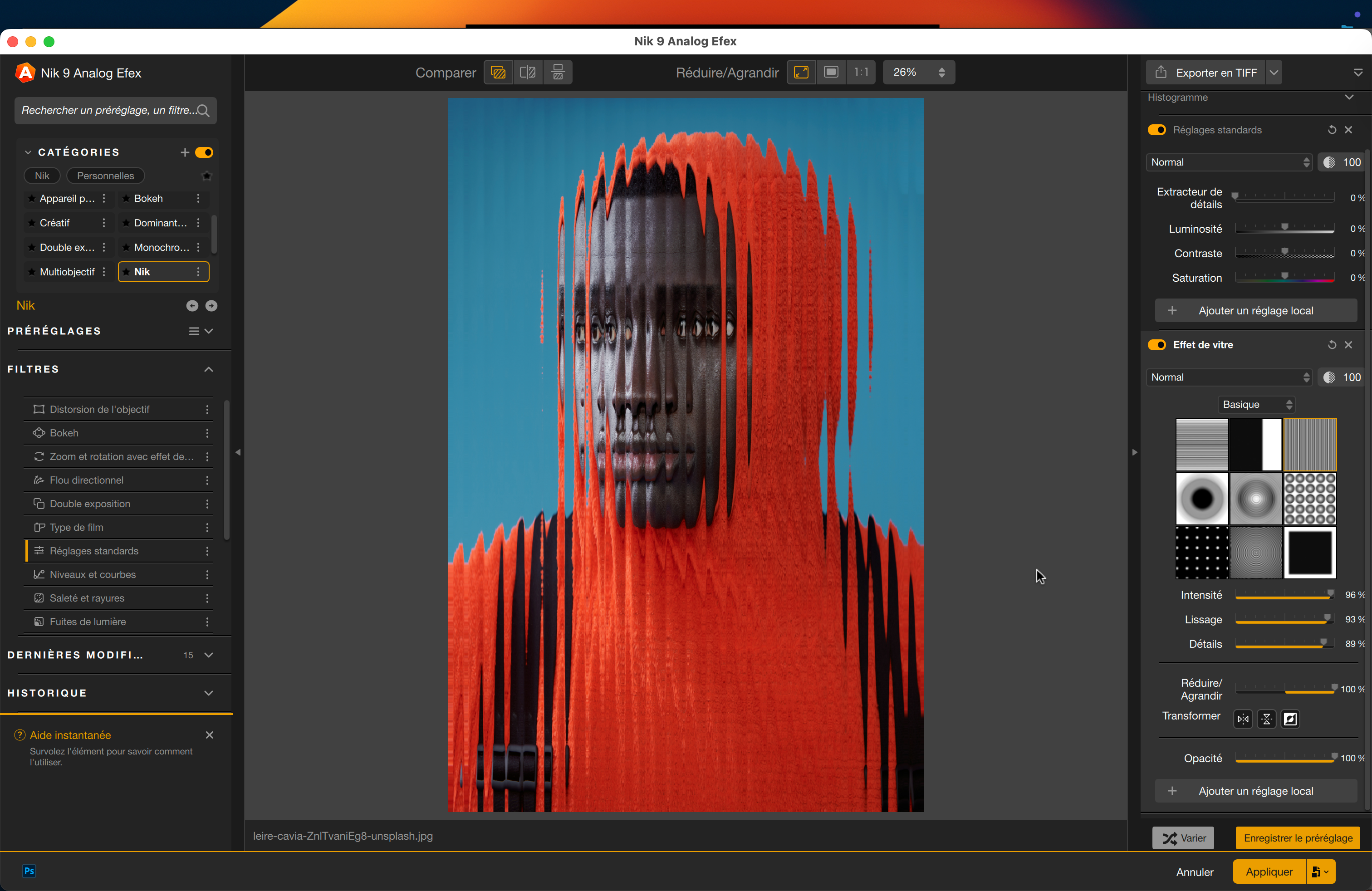Click the split-view compare icon

(x=528, y=73)
